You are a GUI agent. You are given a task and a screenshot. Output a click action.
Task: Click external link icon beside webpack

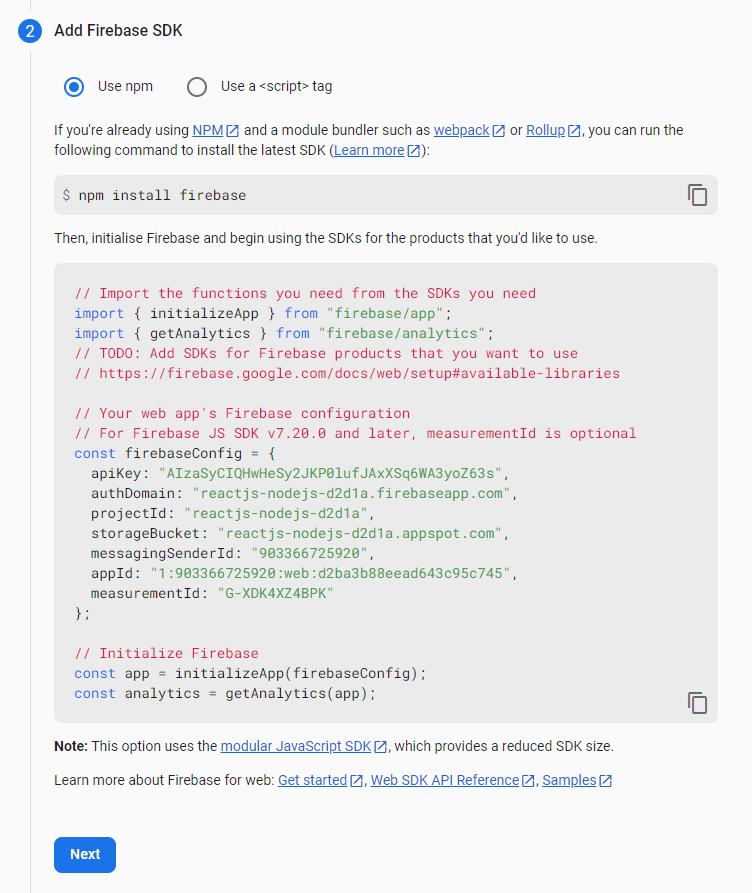pos(499,131)
